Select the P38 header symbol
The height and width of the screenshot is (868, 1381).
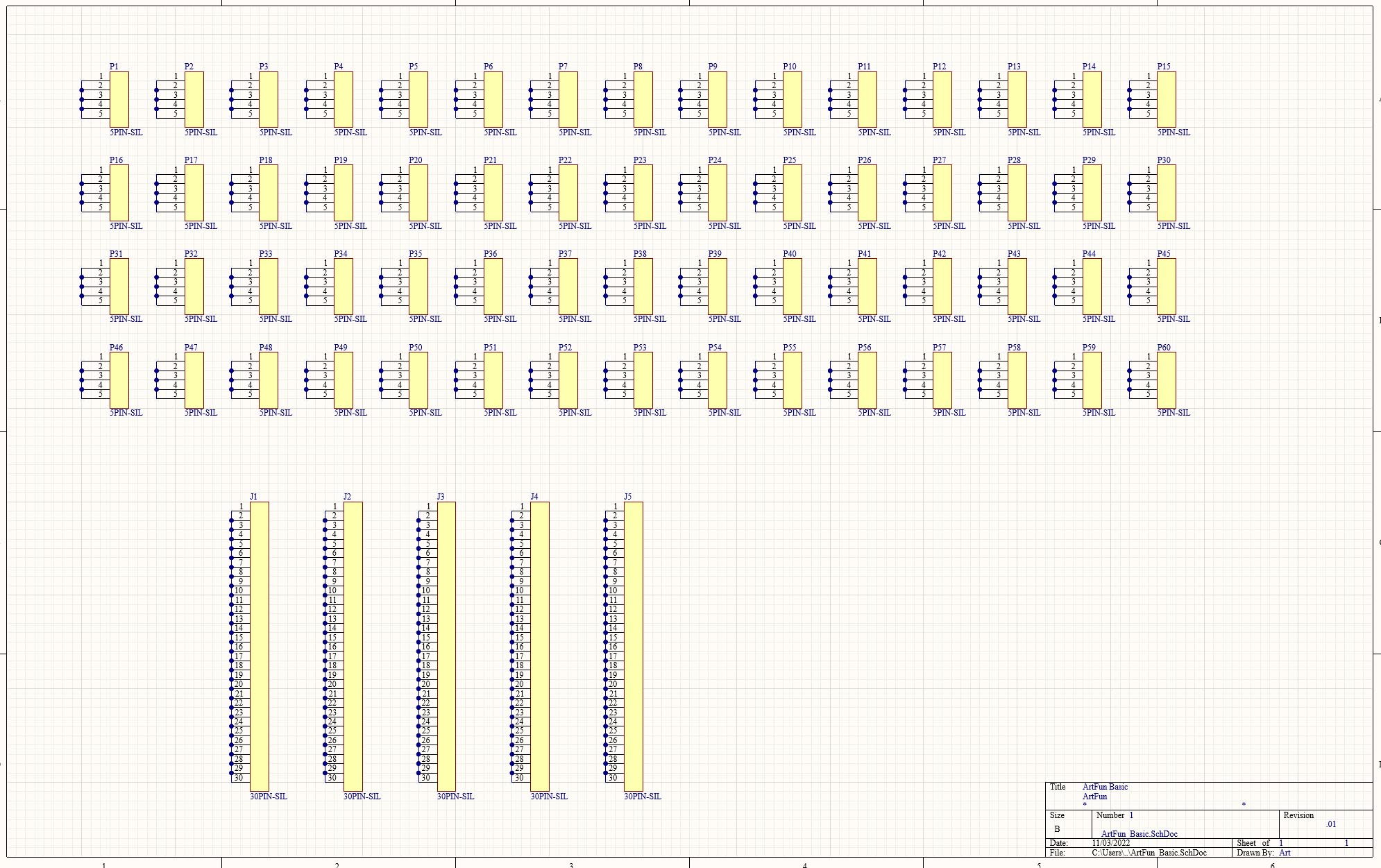[x=643, y=287]
